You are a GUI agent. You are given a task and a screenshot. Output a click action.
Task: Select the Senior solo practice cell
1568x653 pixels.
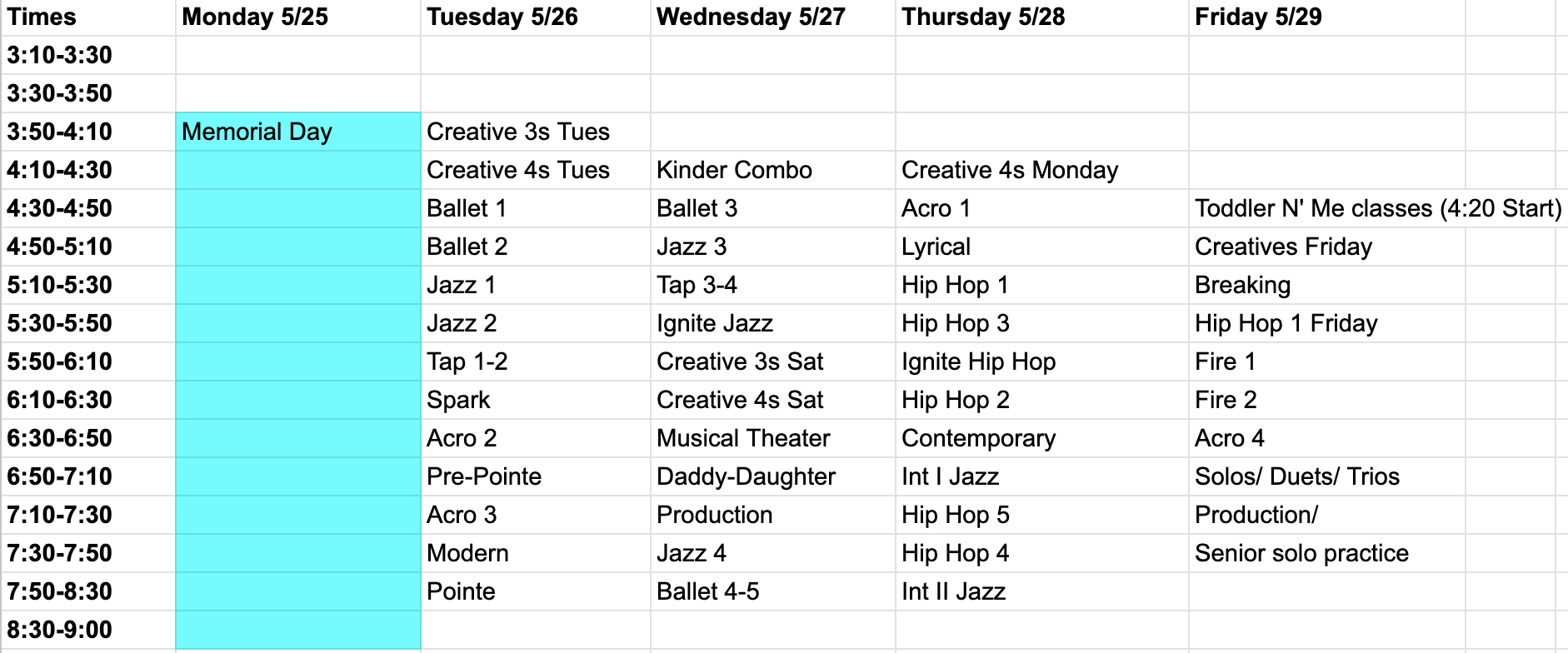point(1326,553)
